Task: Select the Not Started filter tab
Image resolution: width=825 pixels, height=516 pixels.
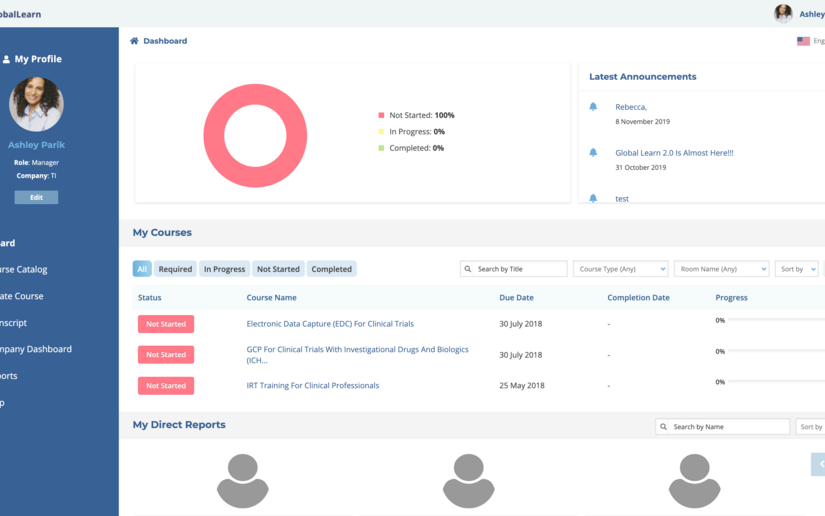Action: (x=278, y=269)
